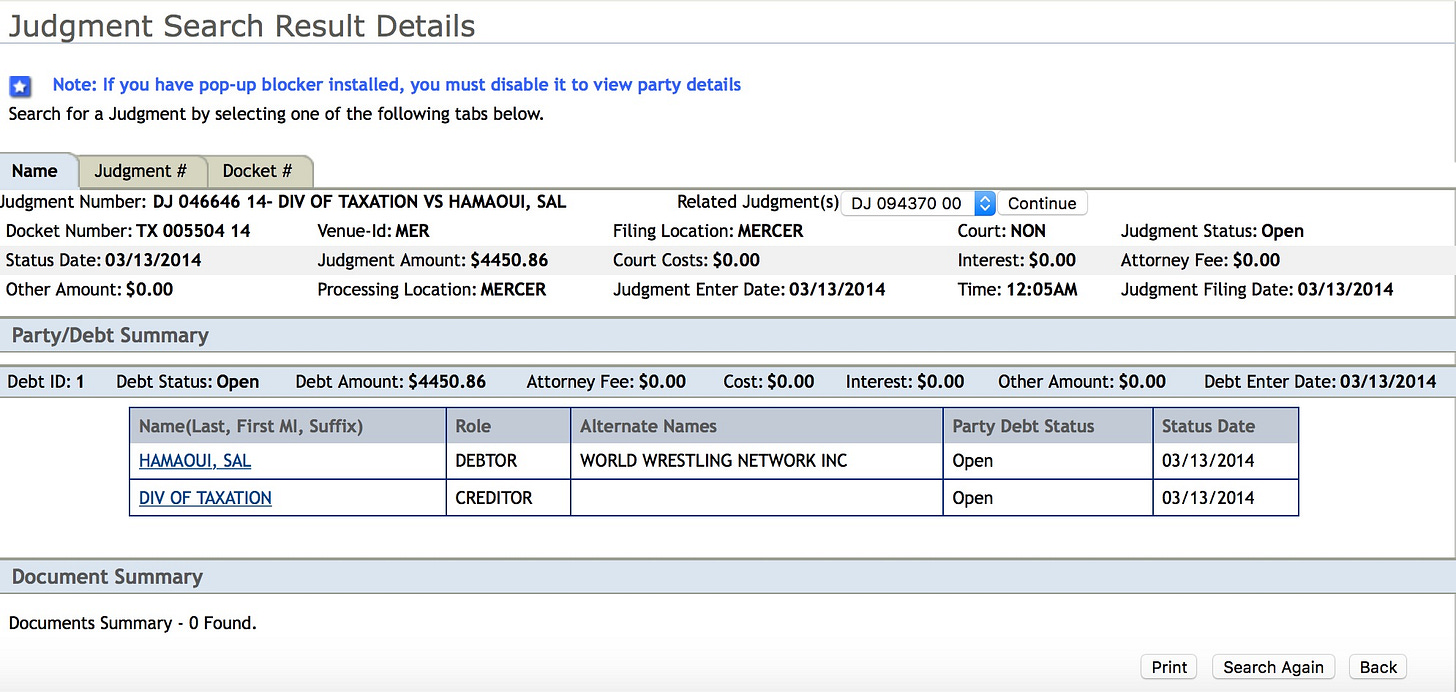The image size is (1456, 692).
Task: Click the Judgment Filing Date text
Action: click(x=1257, y=289)
